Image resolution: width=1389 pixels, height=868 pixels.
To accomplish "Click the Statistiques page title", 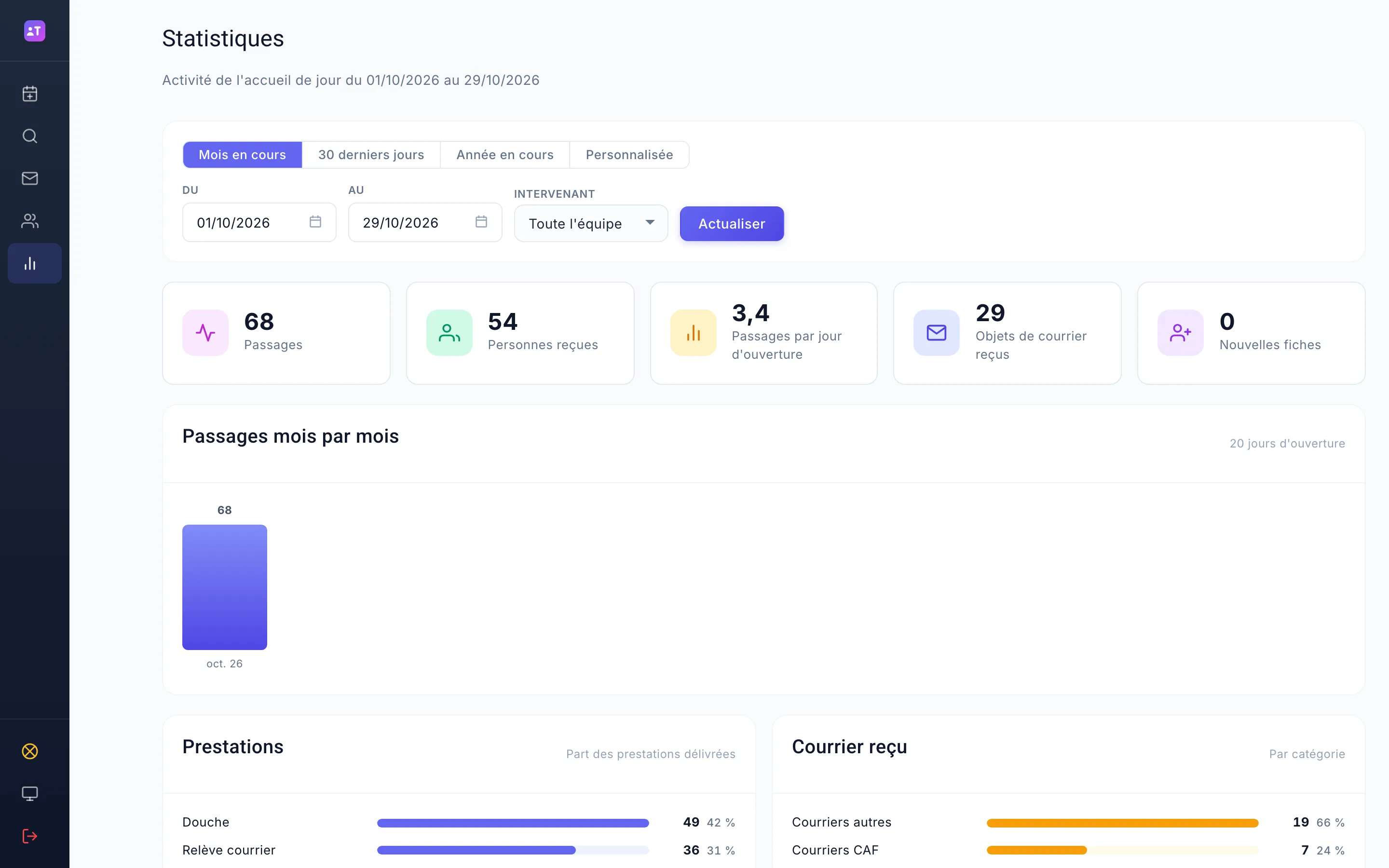I will click(x=223, y=39).
